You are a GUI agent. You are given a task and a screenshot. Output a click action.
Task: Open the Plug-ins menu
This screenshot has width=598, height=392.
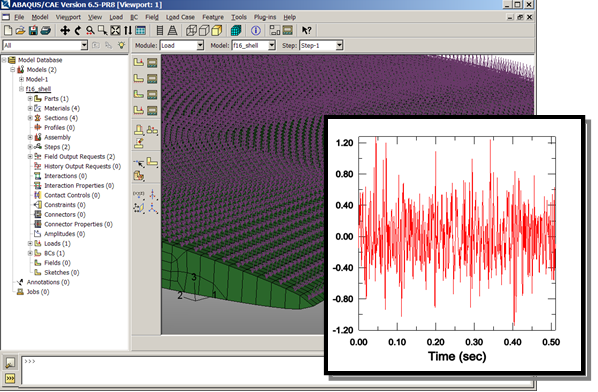[265, 17]
